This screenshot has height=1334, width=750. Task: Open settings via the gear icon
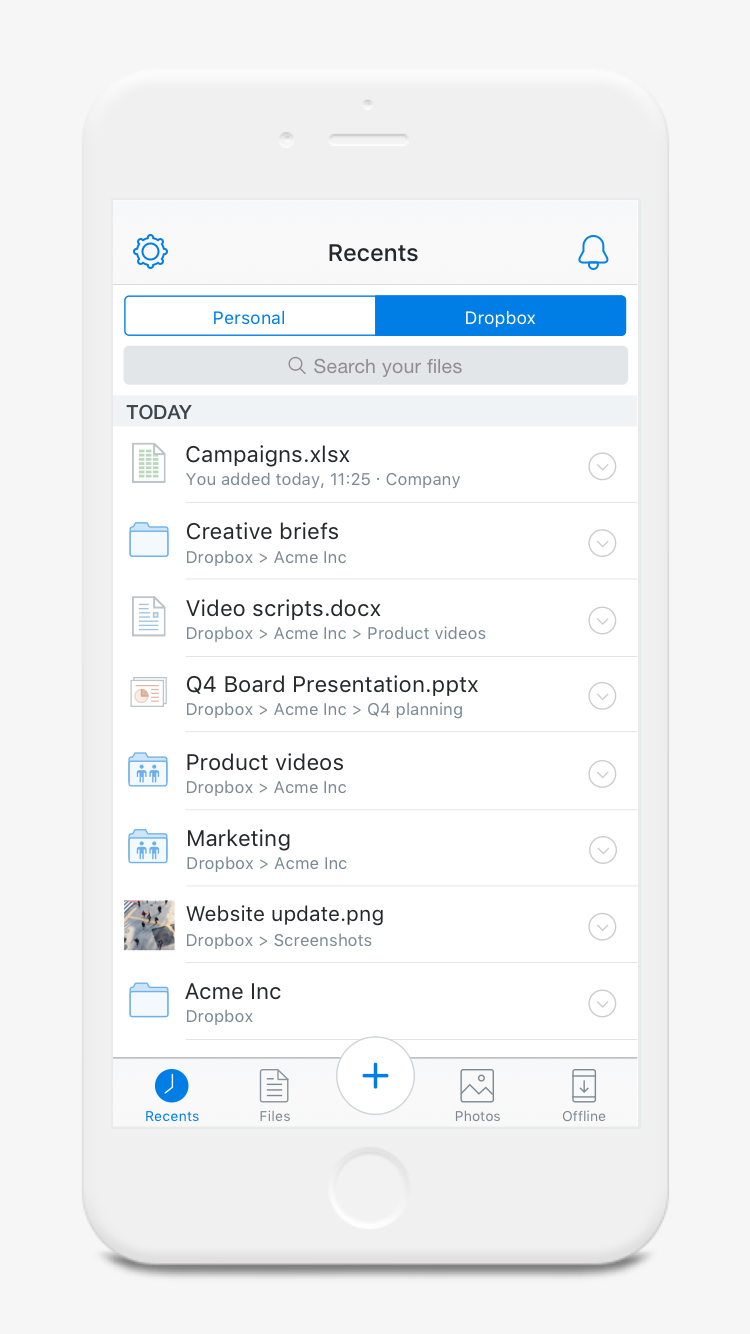150,251
